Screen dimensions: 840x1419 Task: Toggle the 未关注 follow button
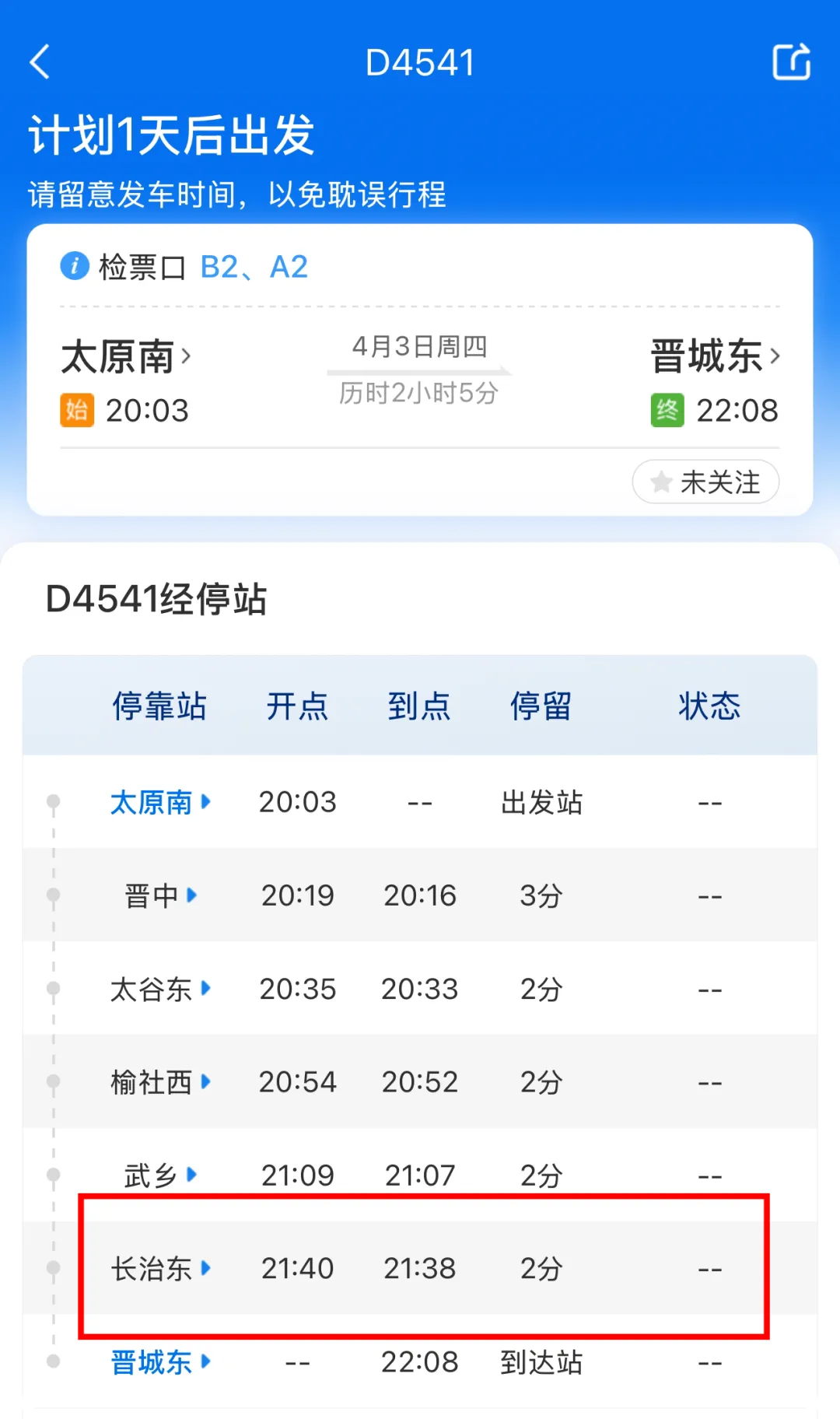click(705, 482)
